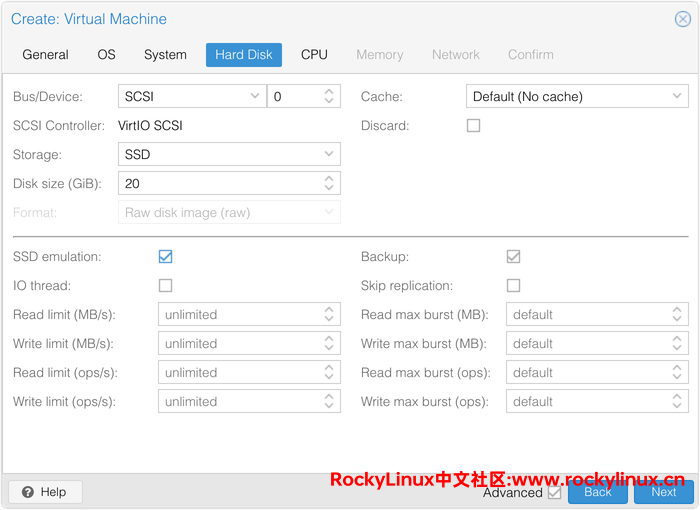Go to the System tab
This screenshot has height=510, width=700.
pyautogui.click(x=165, y=55)
